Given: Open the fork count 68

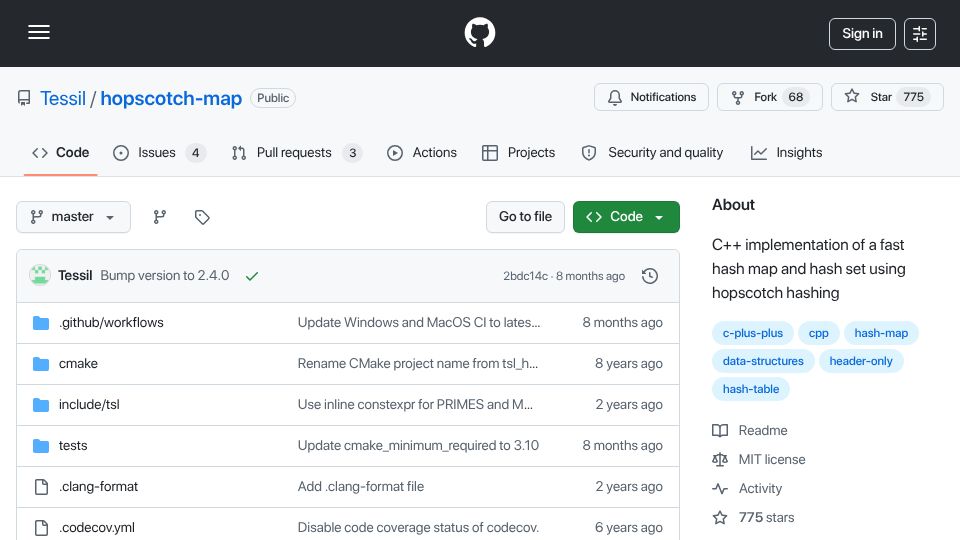Looking at the screenshot, I should 795,97.
